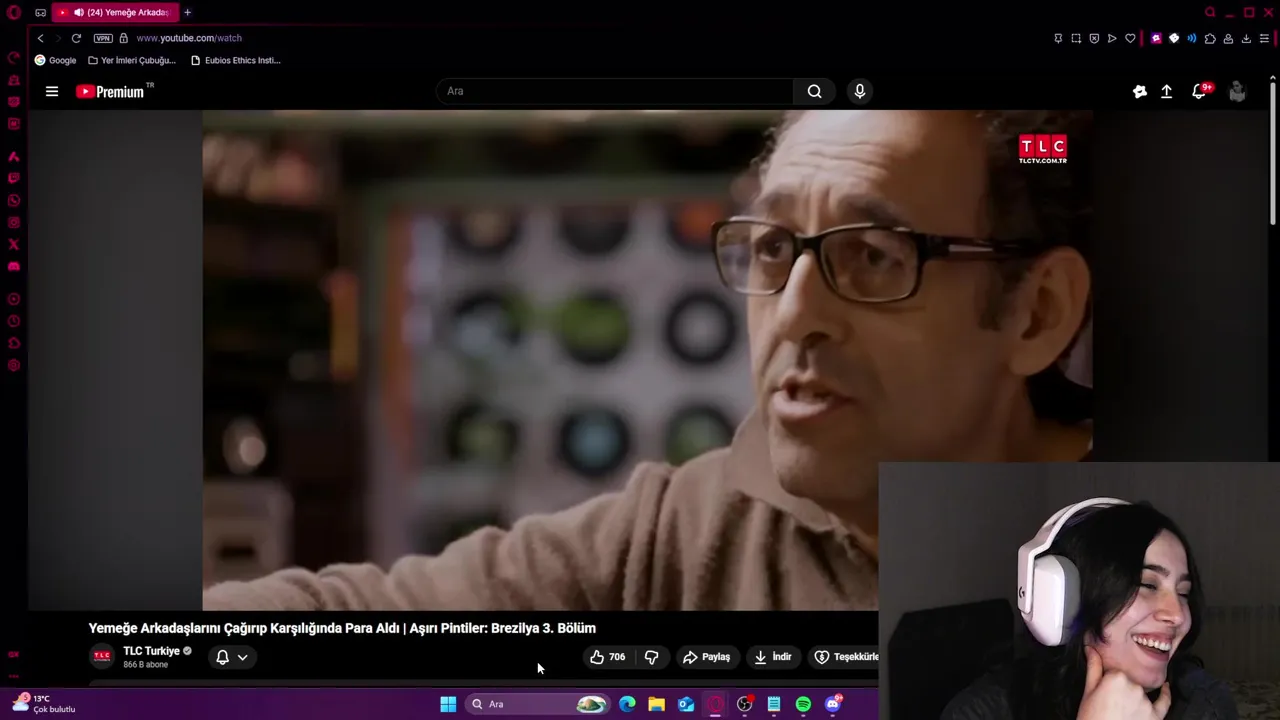Open the My Flow send icon
Image resolution: width=1280 pixels, height=720 pixels.
point(1112,38)
